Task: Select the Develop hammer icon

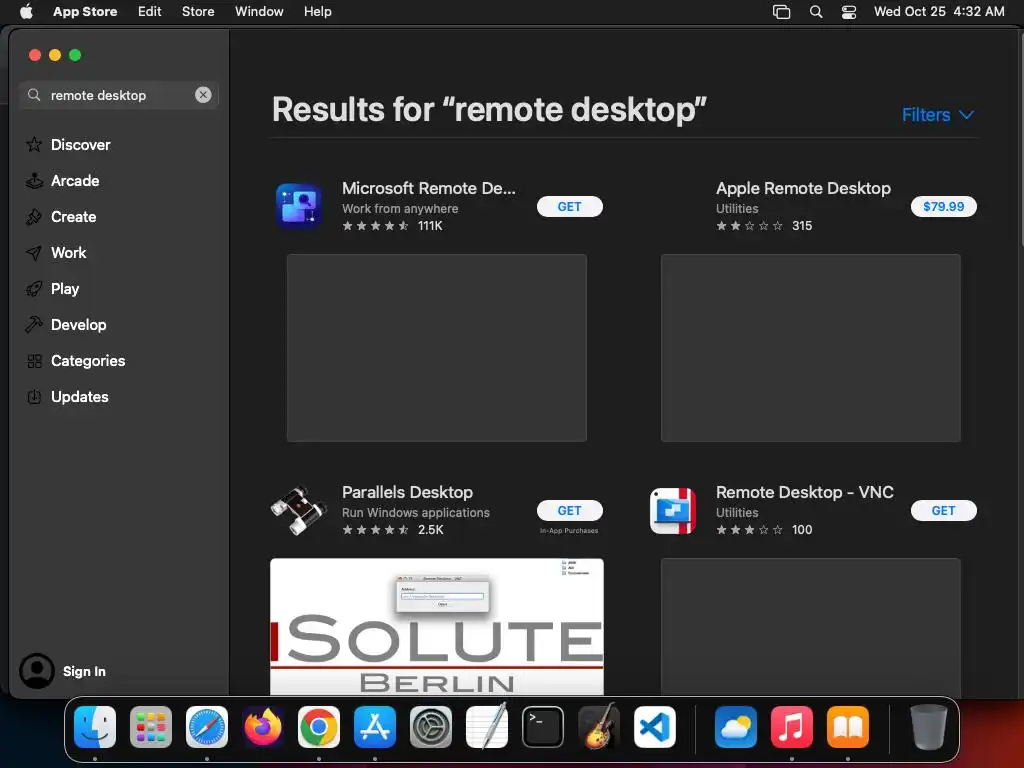Action: 34,325
